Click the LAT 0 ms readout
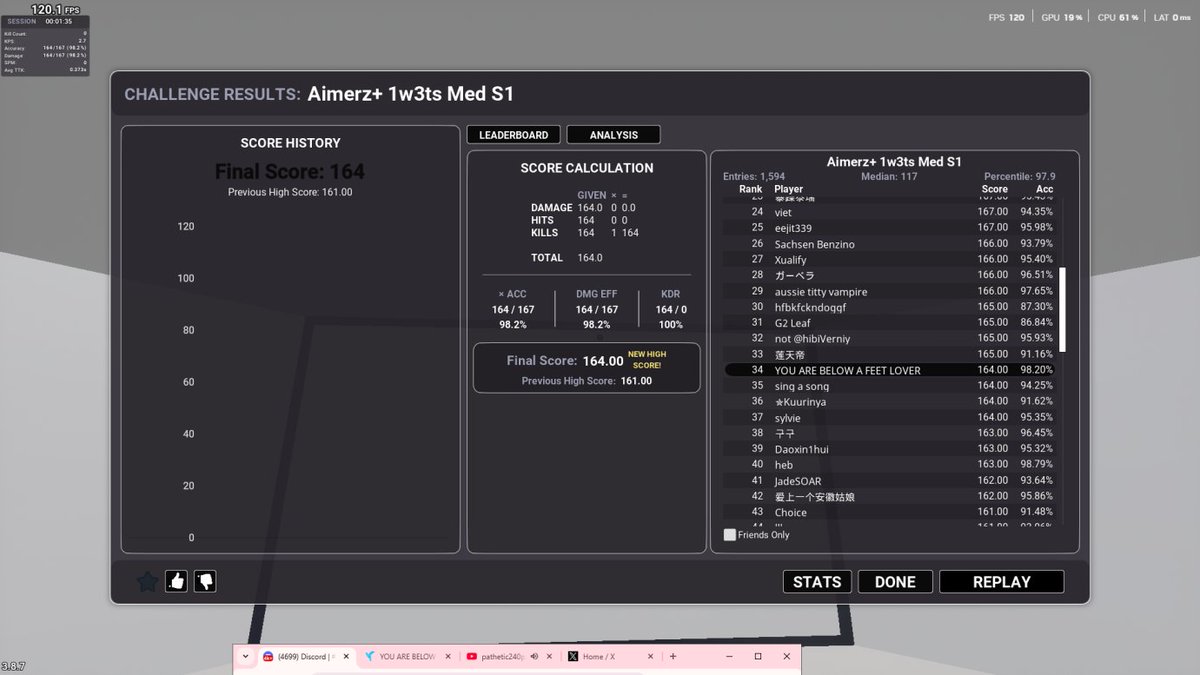The height and width of the screenshot is (675, 1200). [x=1173, y=17]
